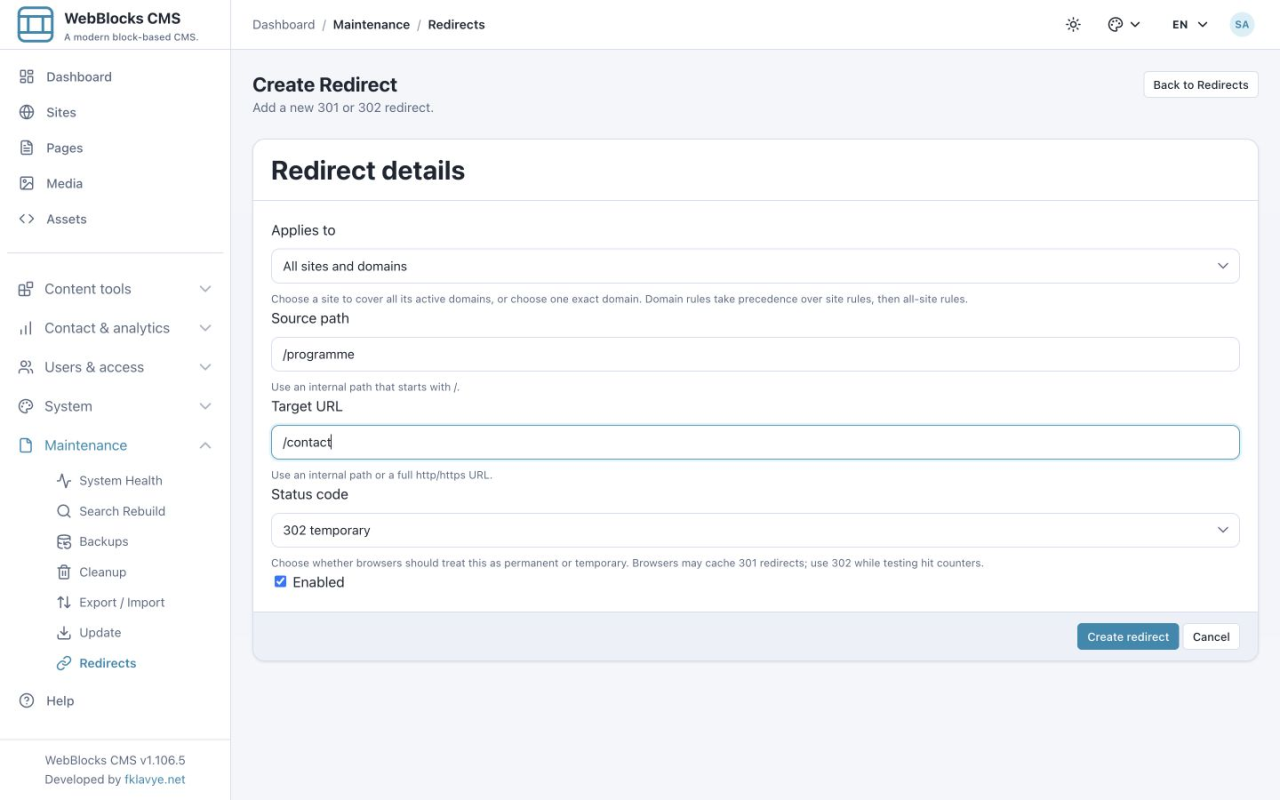Open System Health via its pulse icon
1280x800 pixels.
(x=64, y=481)
